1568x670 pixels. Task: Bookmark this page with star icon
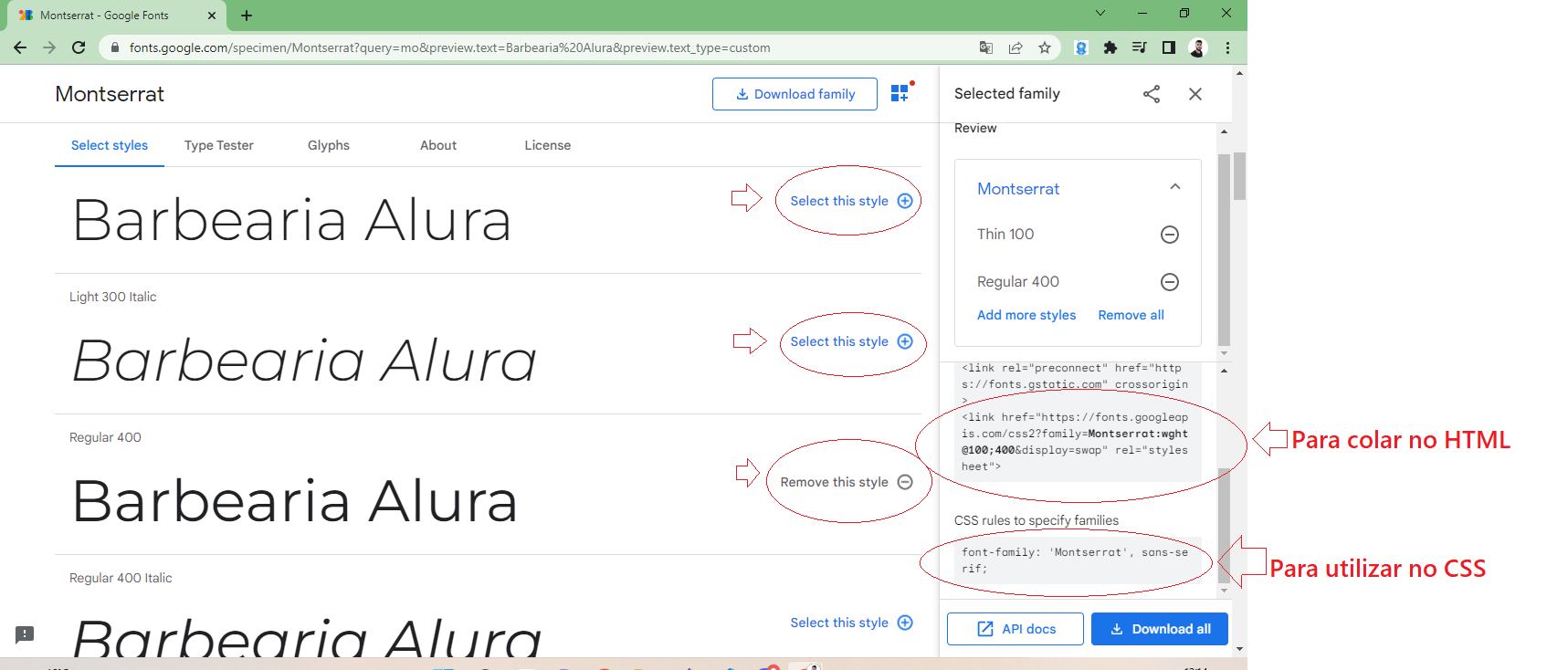point(1045,47)
